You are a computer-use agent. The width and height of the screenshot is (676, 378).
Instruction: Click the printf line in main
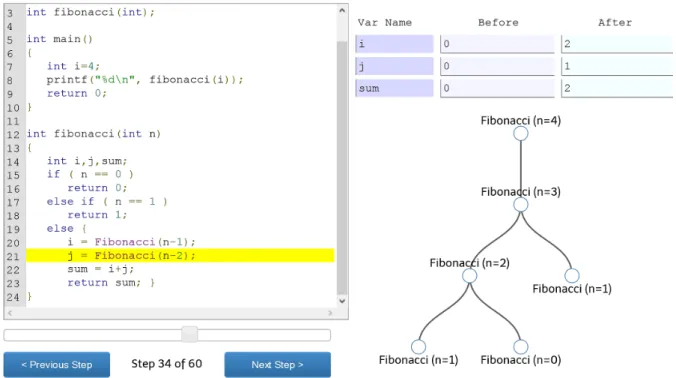145,80
